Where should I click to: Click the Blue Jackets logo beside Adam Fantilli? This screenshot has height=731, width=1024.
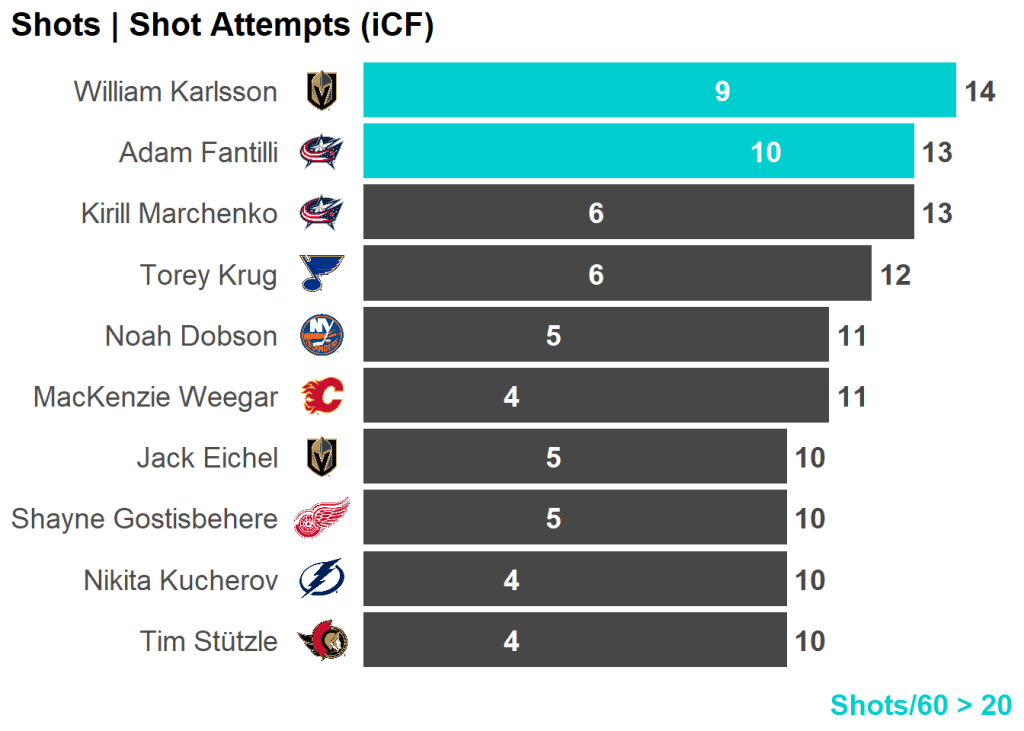coord(322,153)
